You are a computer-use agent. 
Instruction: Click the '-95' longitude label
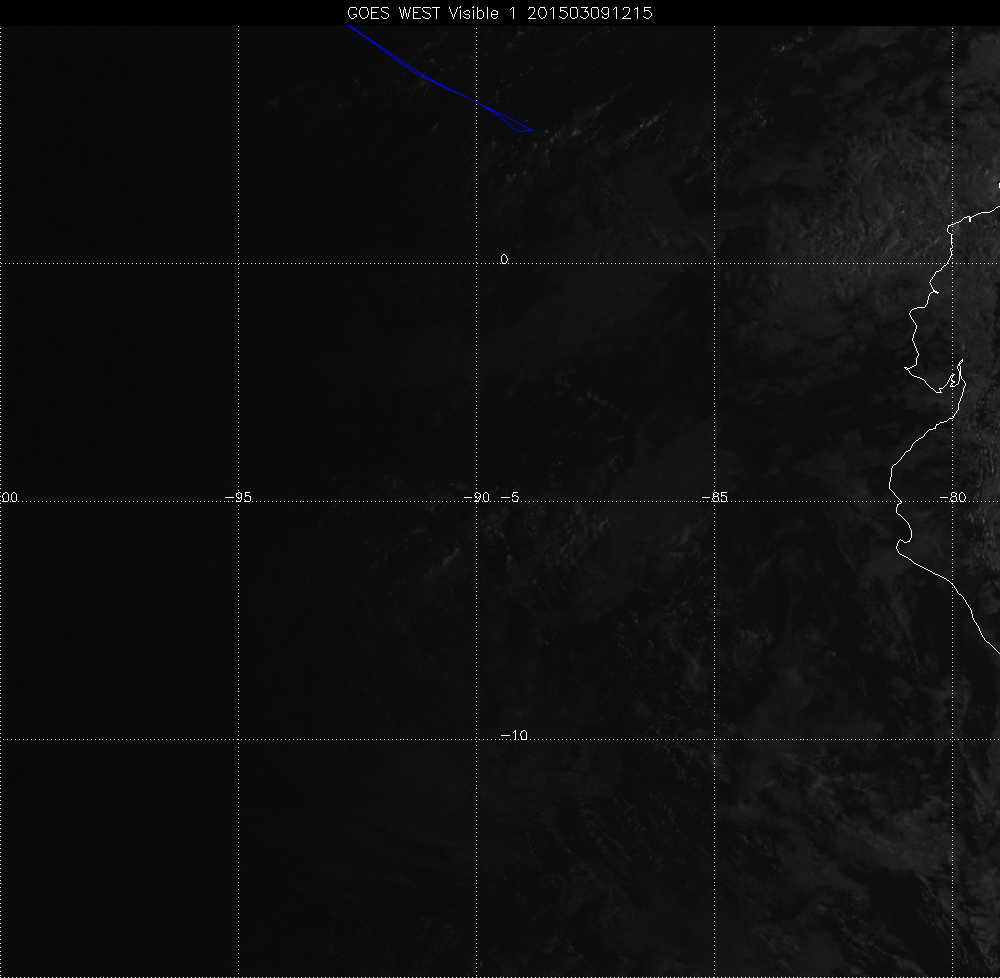239,497
